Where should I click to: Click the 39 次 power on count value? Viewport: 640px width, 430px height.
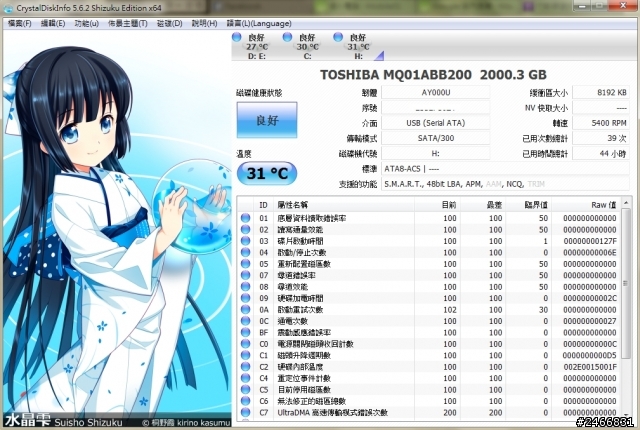(601, 138)
